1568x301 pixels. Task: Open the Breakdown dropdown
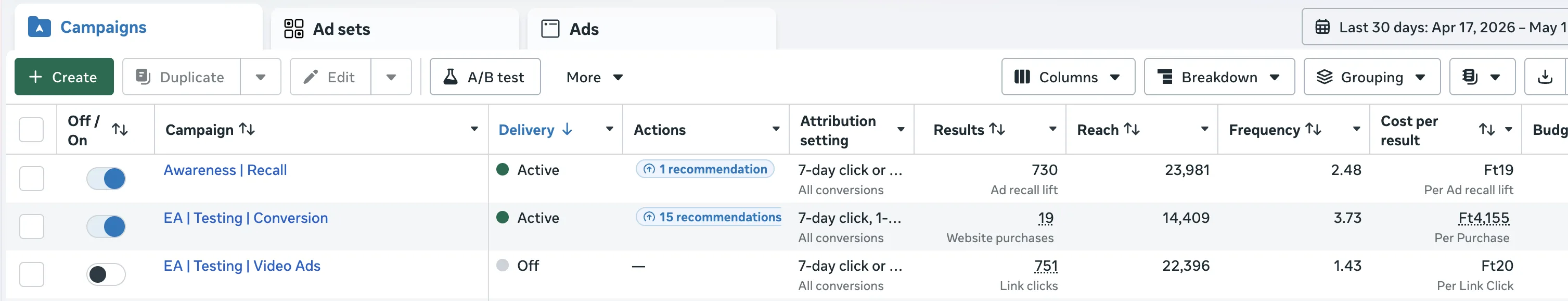tap(1219, 77)
